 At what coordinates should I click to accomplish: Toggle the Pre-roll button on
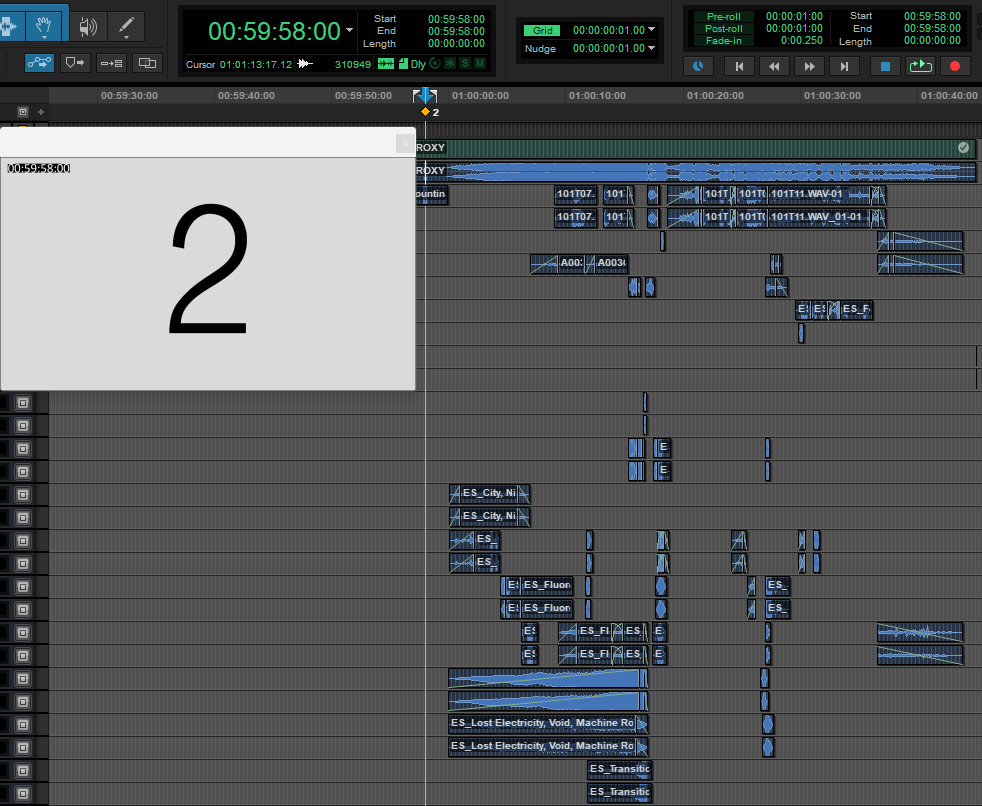724,16
